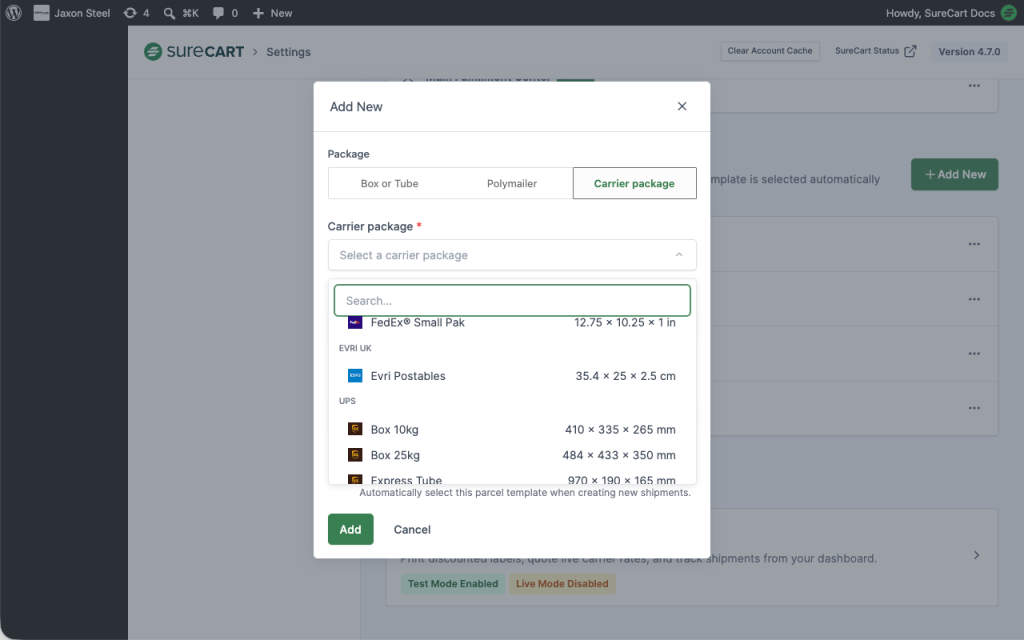Select the Carrier package type
Screen dimensions: 1024x640
pos(634,184)
